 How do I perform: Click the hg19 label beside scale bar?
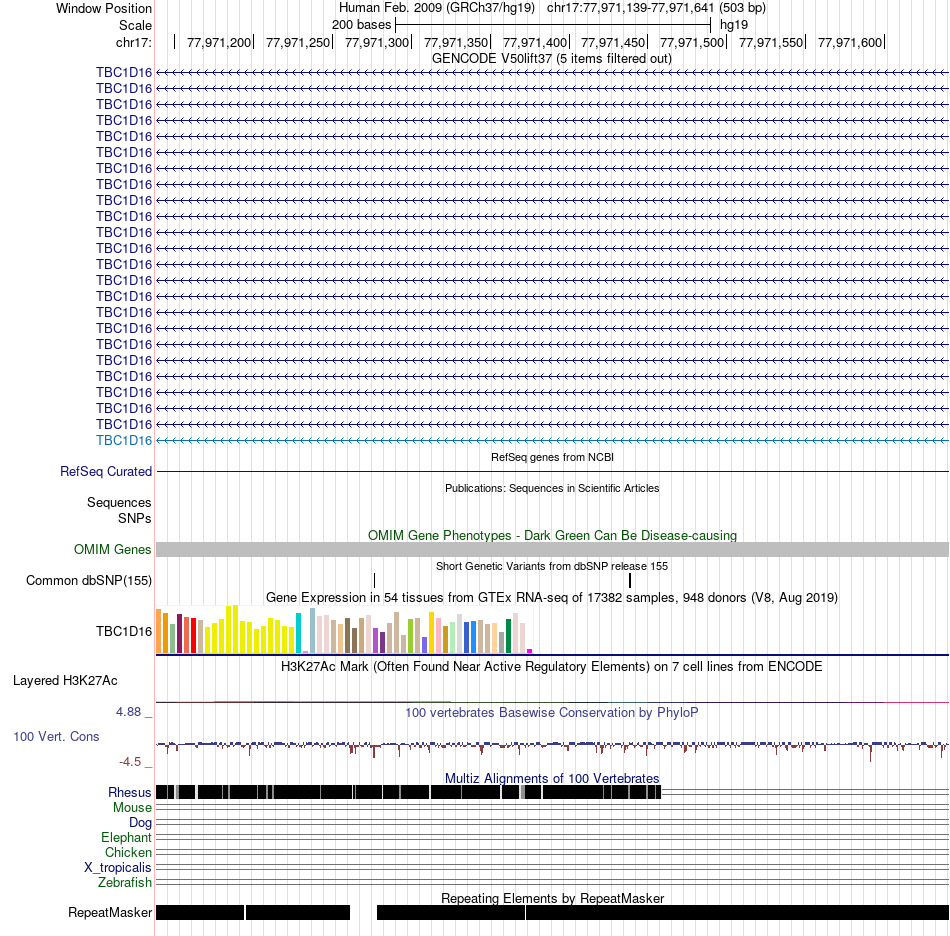pos(734,25)
